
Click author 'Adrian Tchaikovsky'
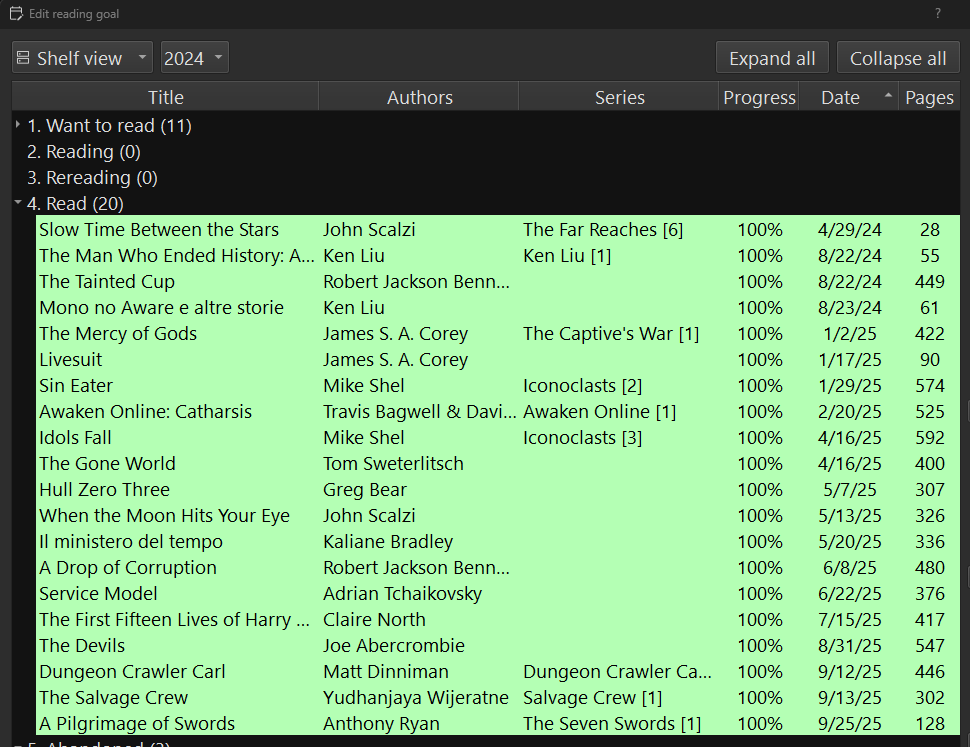pos(403,593)
